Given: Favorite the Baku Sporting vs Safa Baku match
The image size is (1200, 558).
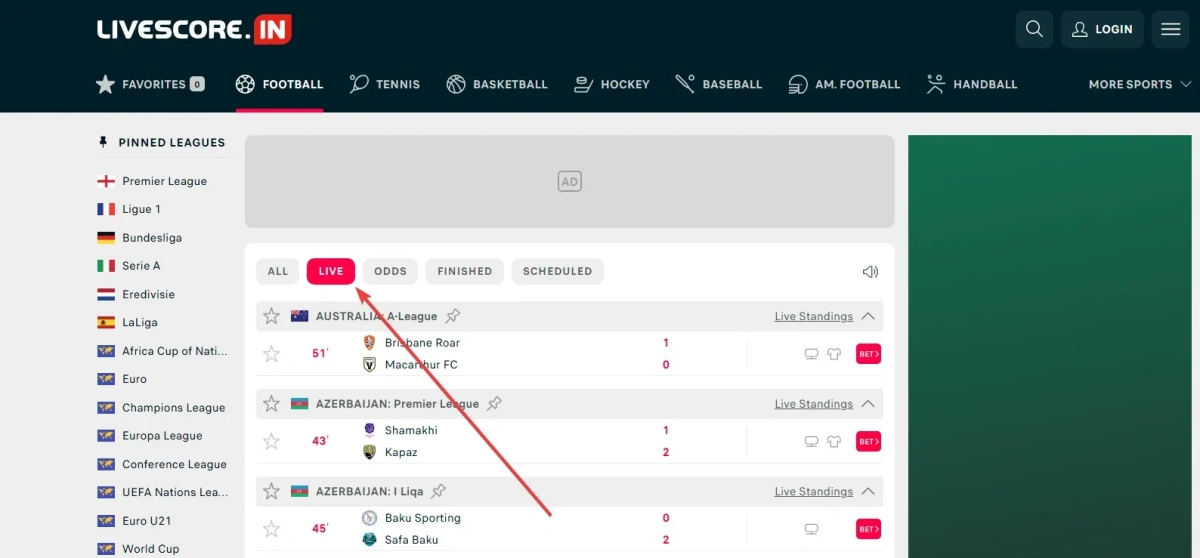Looking at the screenshot, I should 271,529.
